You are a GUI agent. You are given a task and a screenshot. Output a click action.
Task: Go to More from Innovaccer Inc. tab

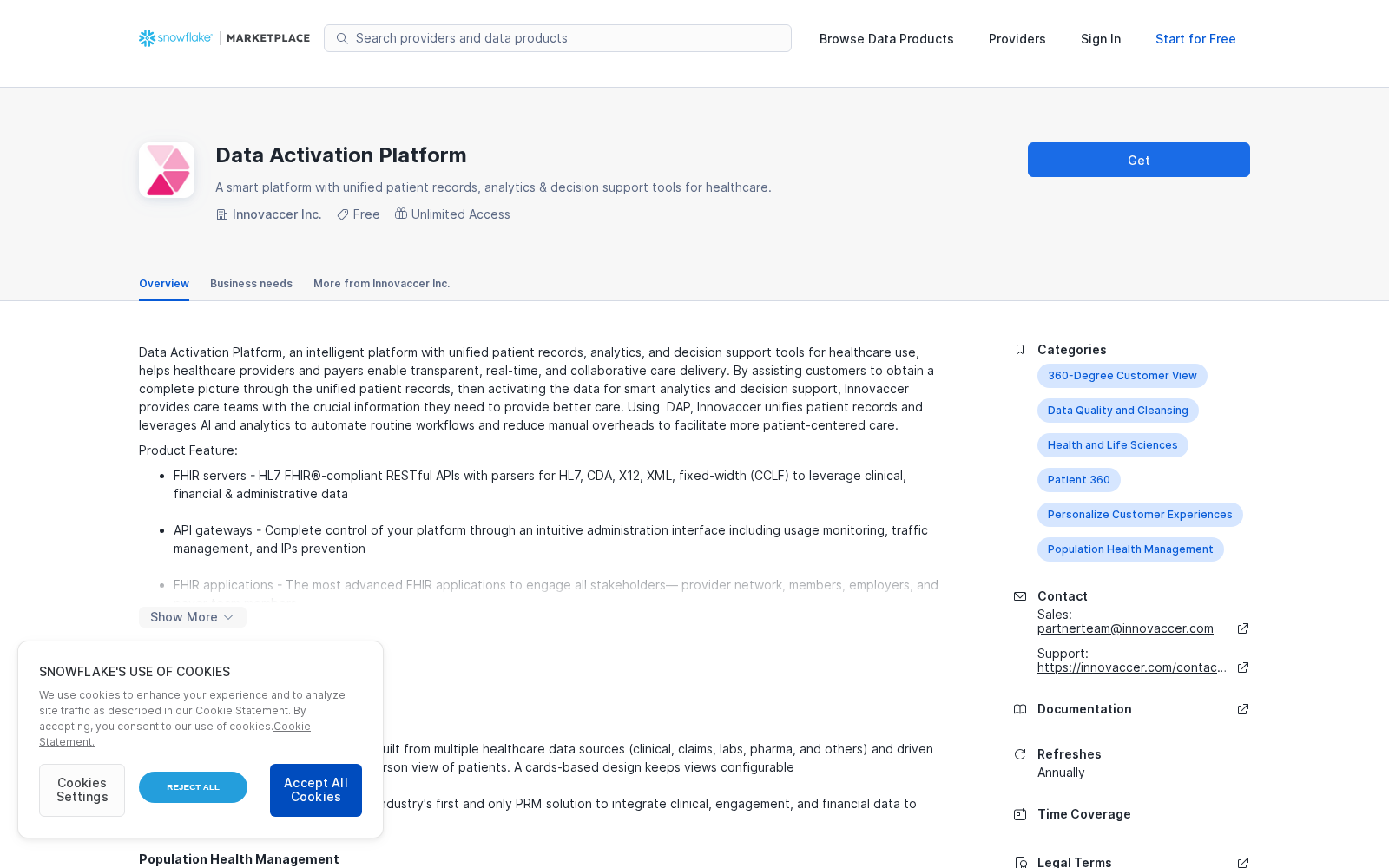pos(382,284)
